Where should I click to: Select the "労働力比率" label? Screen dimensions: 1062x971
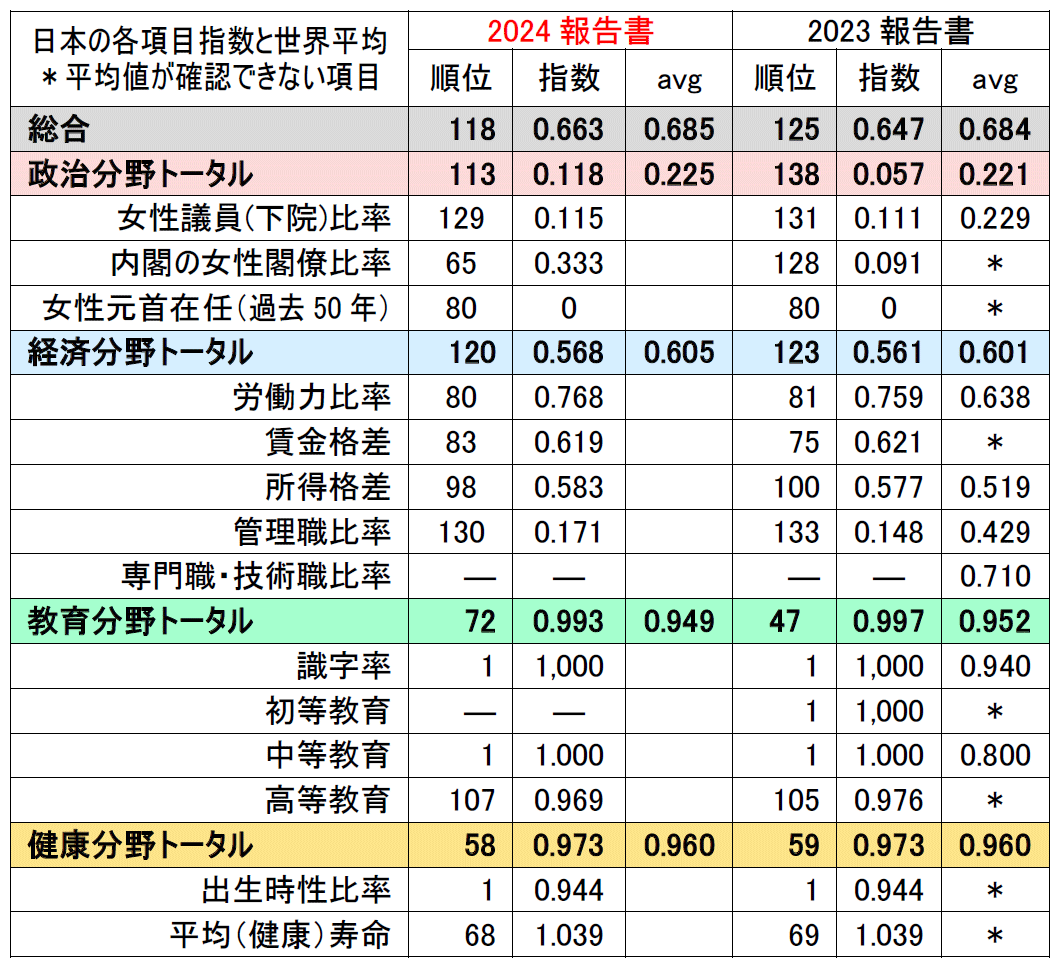coord(312,397)
